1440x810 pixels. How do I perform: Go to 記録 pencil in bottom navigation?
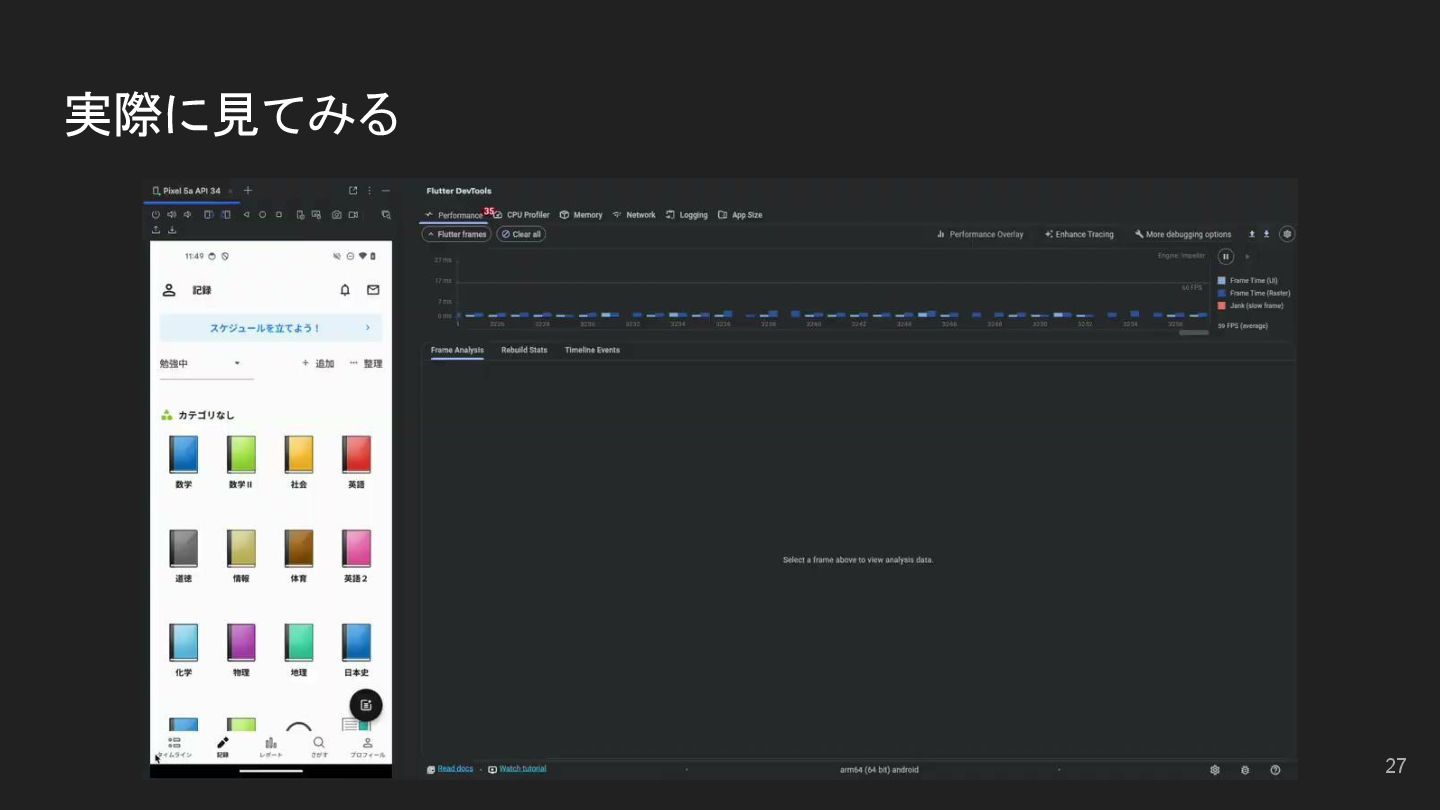(223, 747)
